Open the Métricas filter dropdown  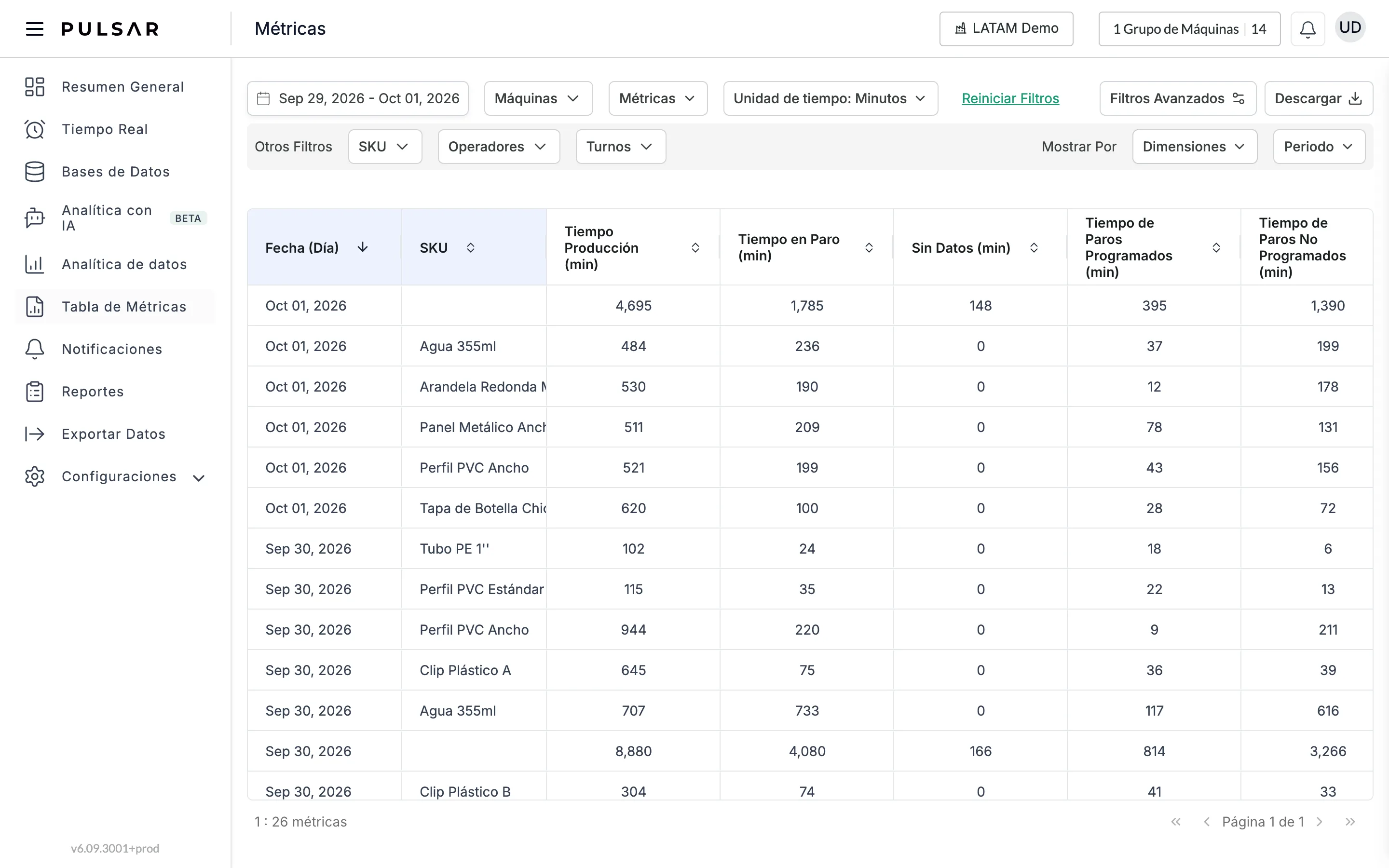pos(658,98)
